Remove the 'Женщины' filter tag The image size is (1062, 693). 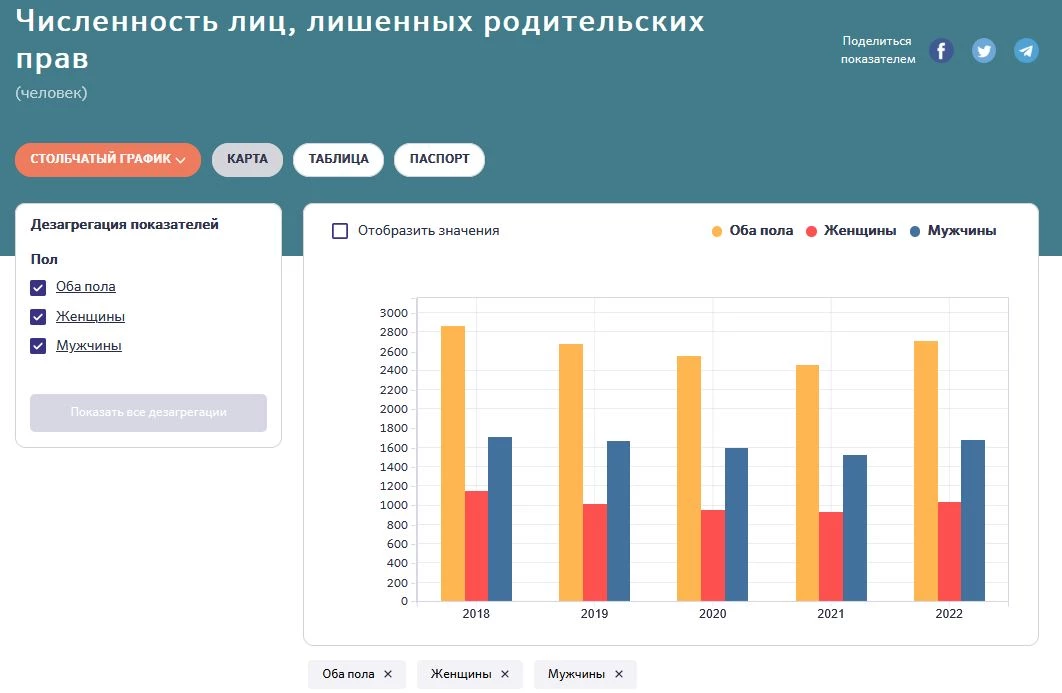[x=505, y=674]
